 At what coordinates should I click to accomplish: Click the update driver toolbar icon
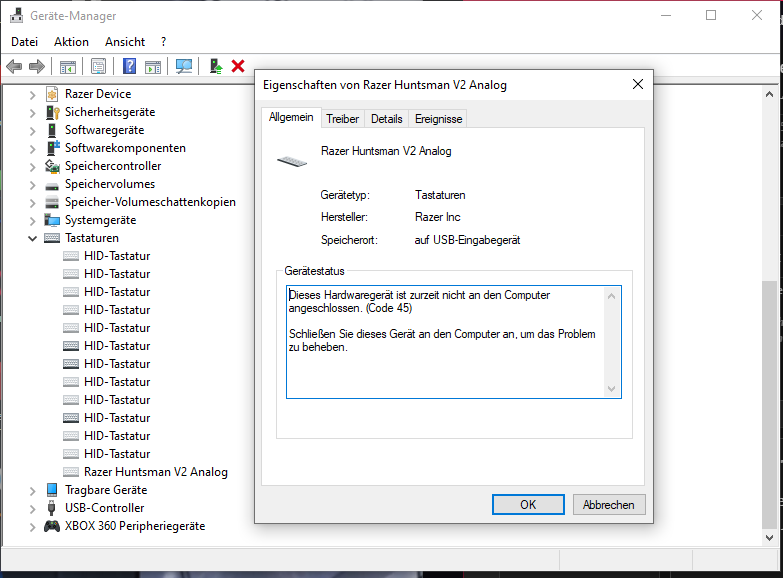point(216,66)
